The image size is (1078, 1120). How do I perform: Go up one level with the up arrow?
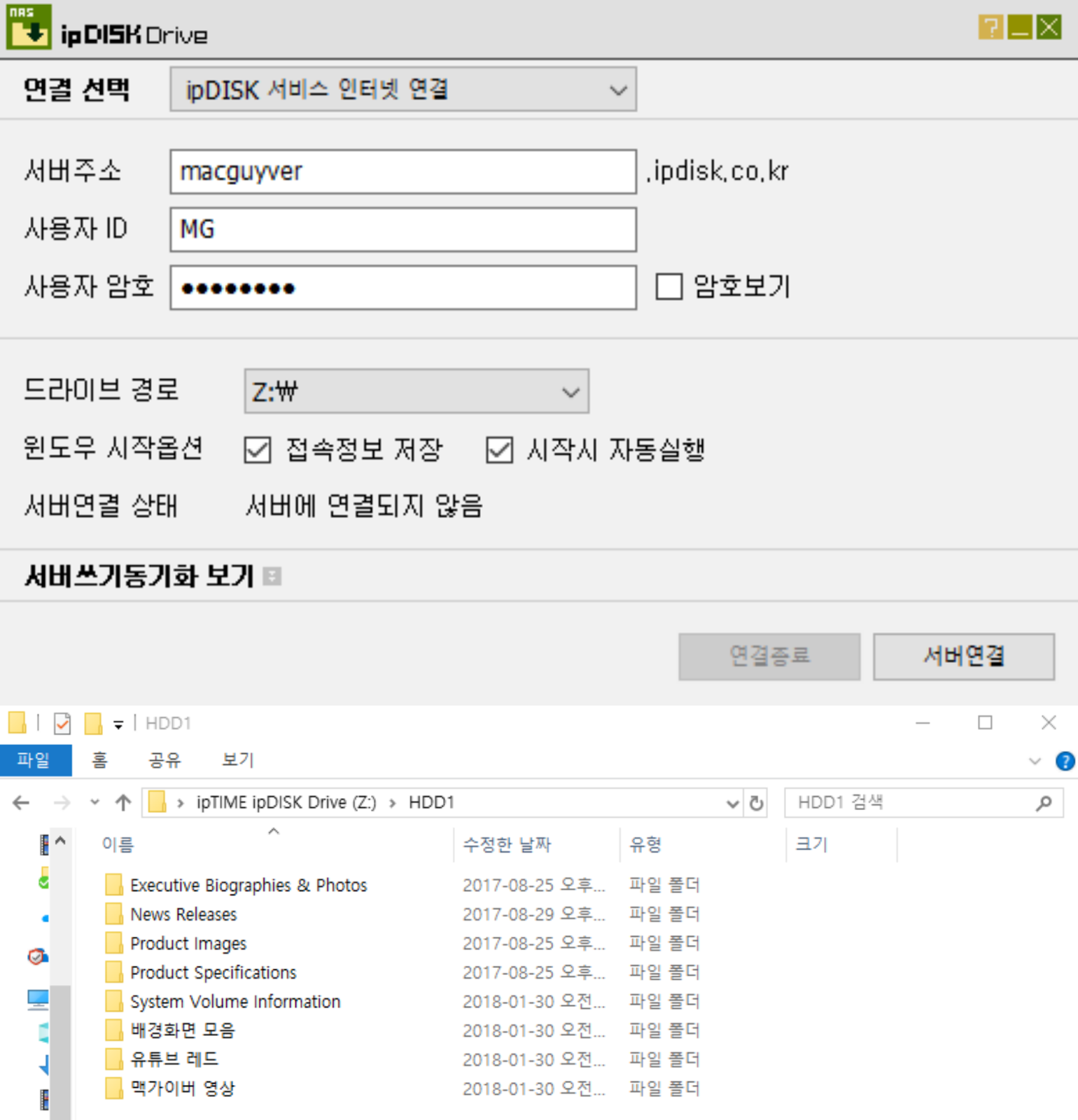coord(123,803)
